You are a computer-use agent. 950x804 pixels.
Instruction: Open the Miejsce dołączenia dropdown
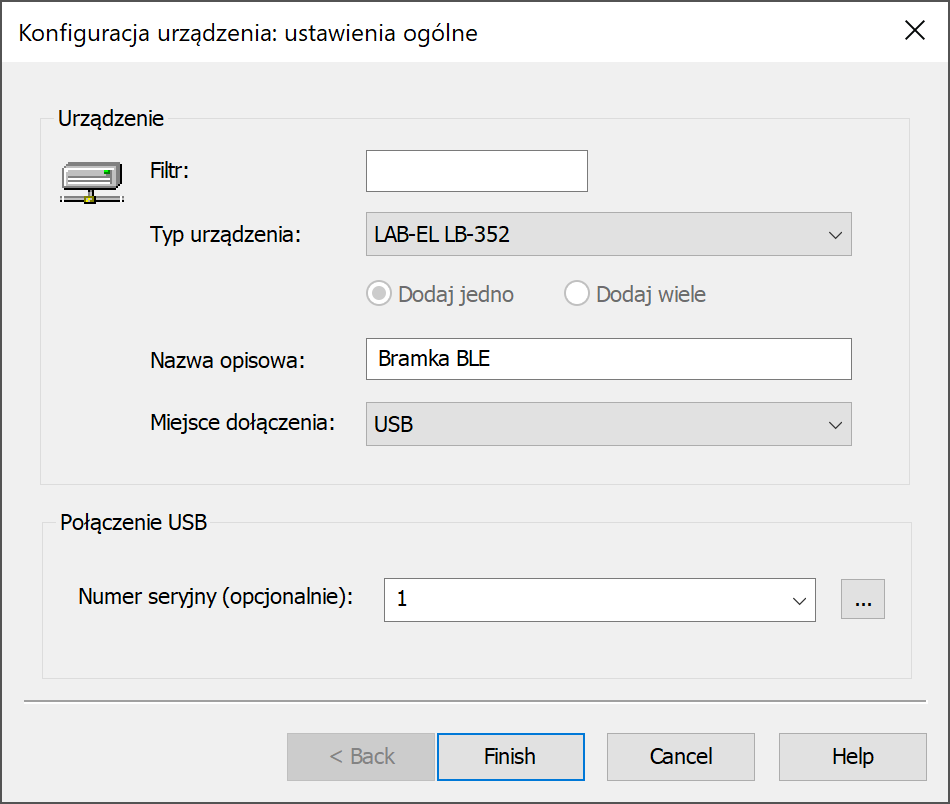coord(608,424)
